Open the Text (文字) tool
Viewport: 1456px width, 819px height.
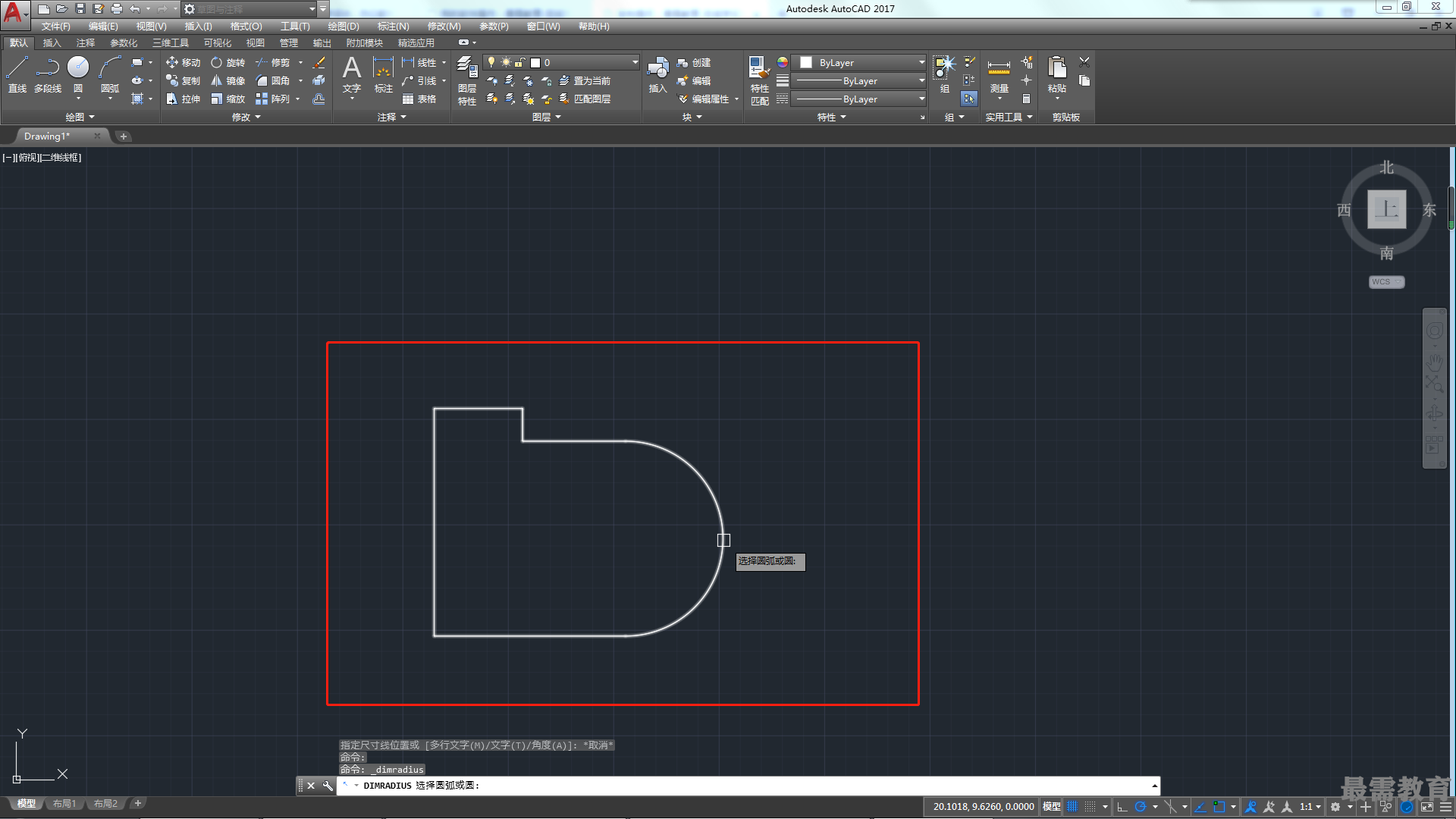[352, 74]
